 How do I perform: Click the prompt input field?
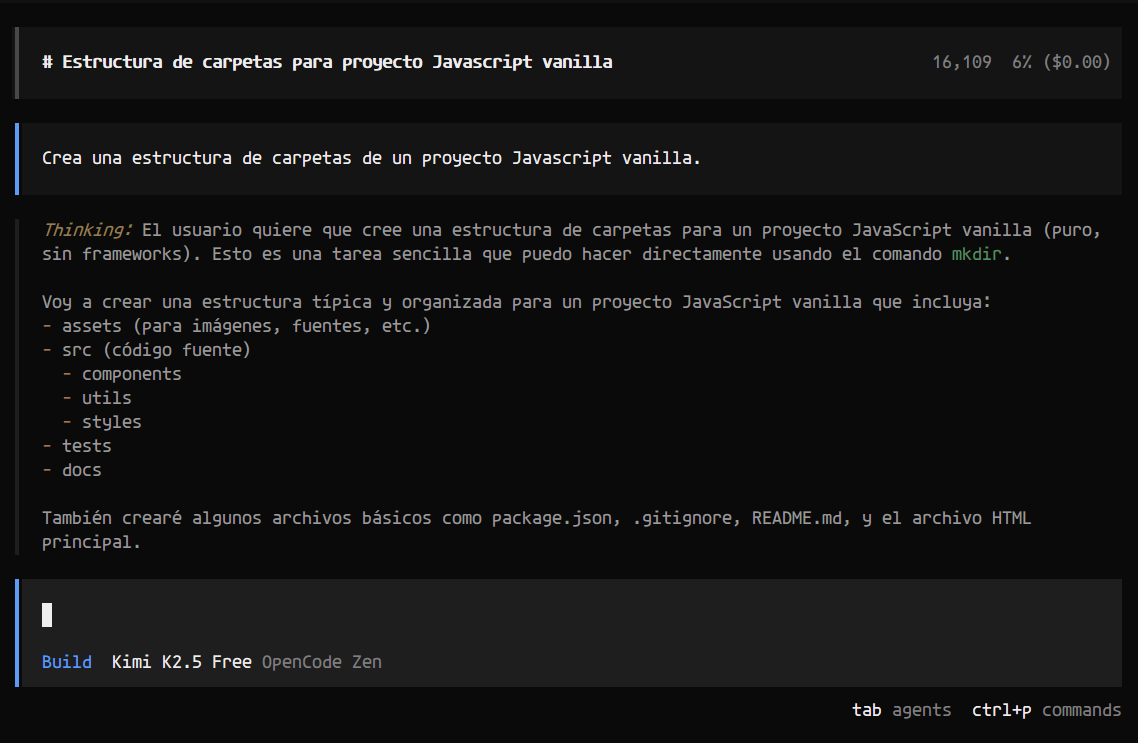560,615
